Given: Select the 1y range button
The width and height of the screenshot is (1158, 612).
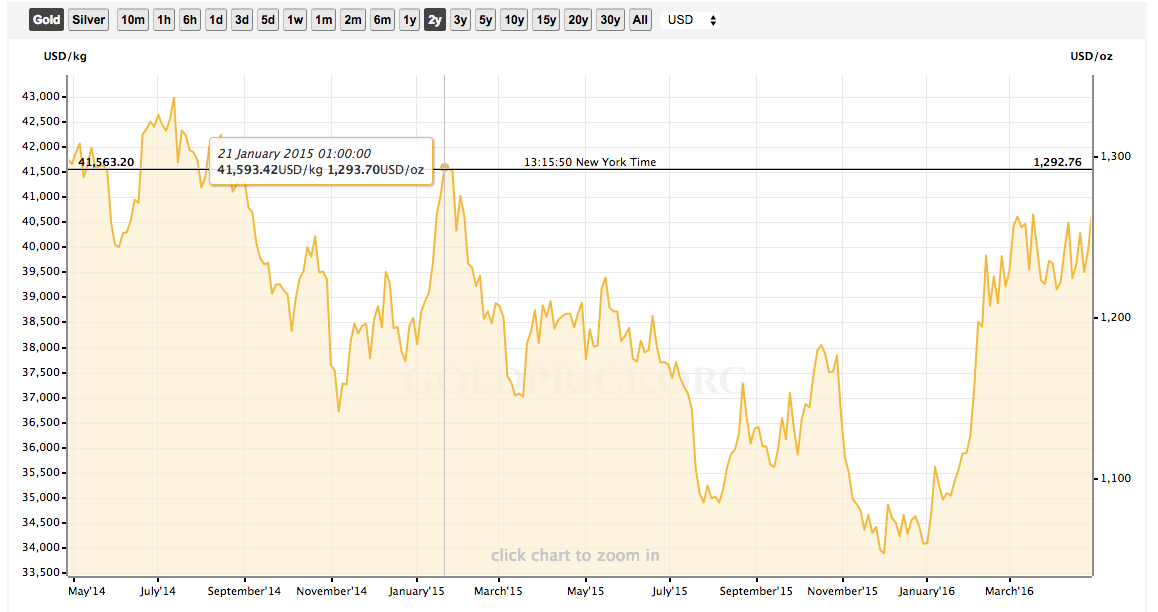Looking at the screenshot, I should coord(410,20).
